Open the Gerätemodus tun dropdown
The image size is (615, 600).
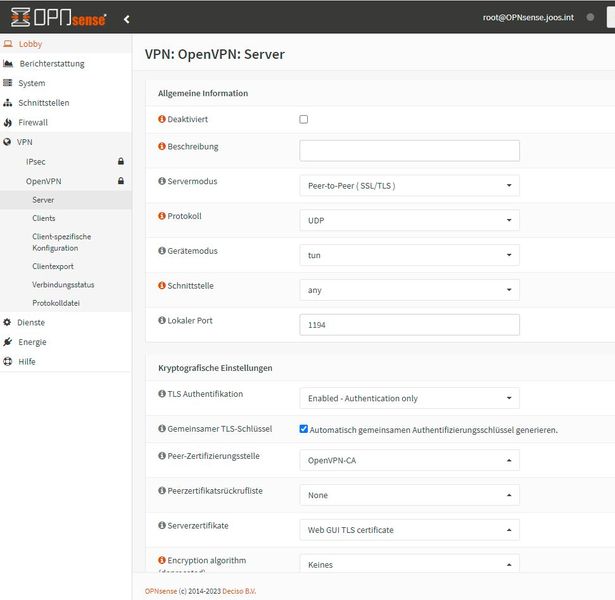pyautogui.click(x=409, y=255)
